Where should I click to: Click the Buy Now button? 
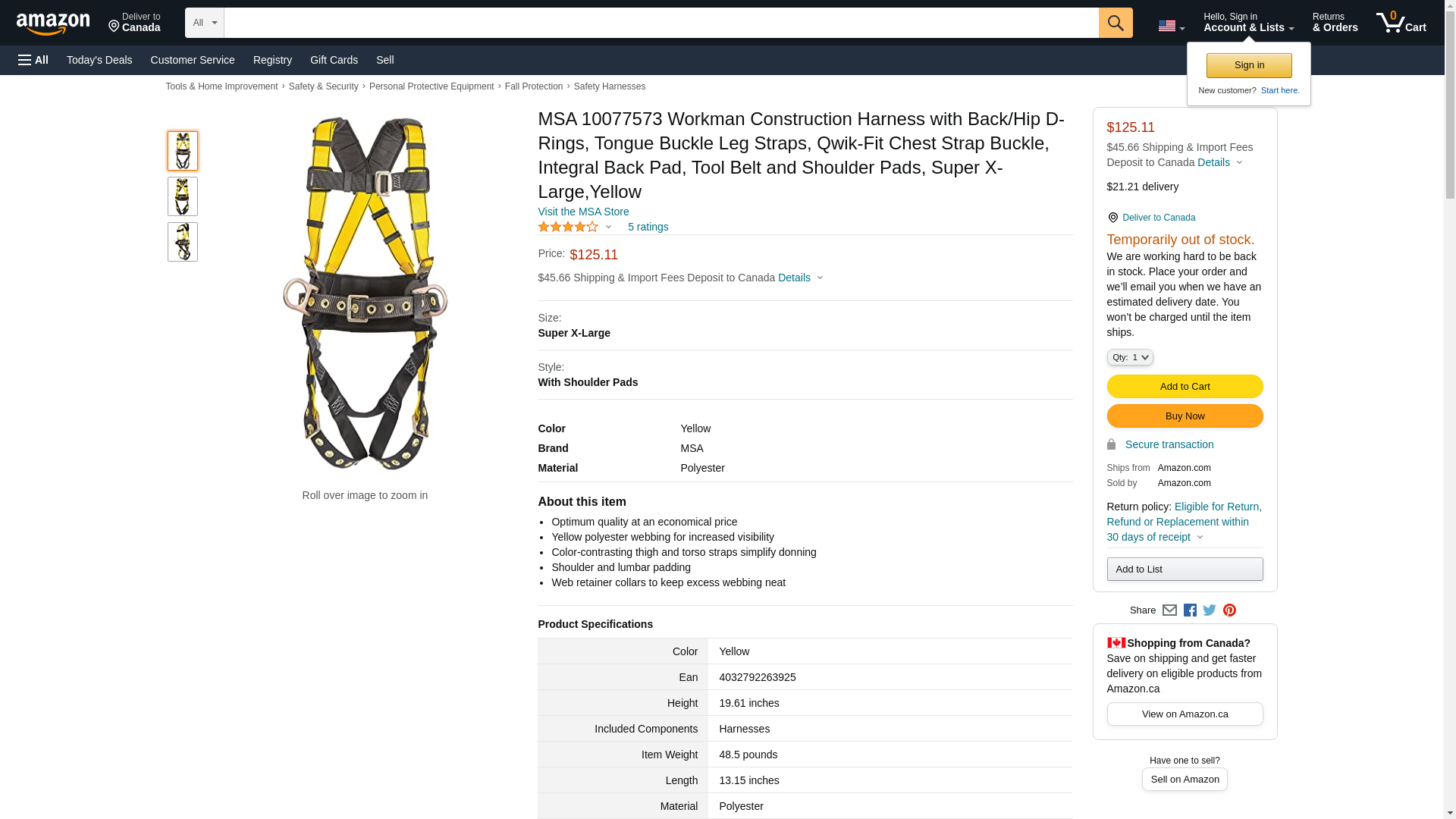(x=1185, y=416)
